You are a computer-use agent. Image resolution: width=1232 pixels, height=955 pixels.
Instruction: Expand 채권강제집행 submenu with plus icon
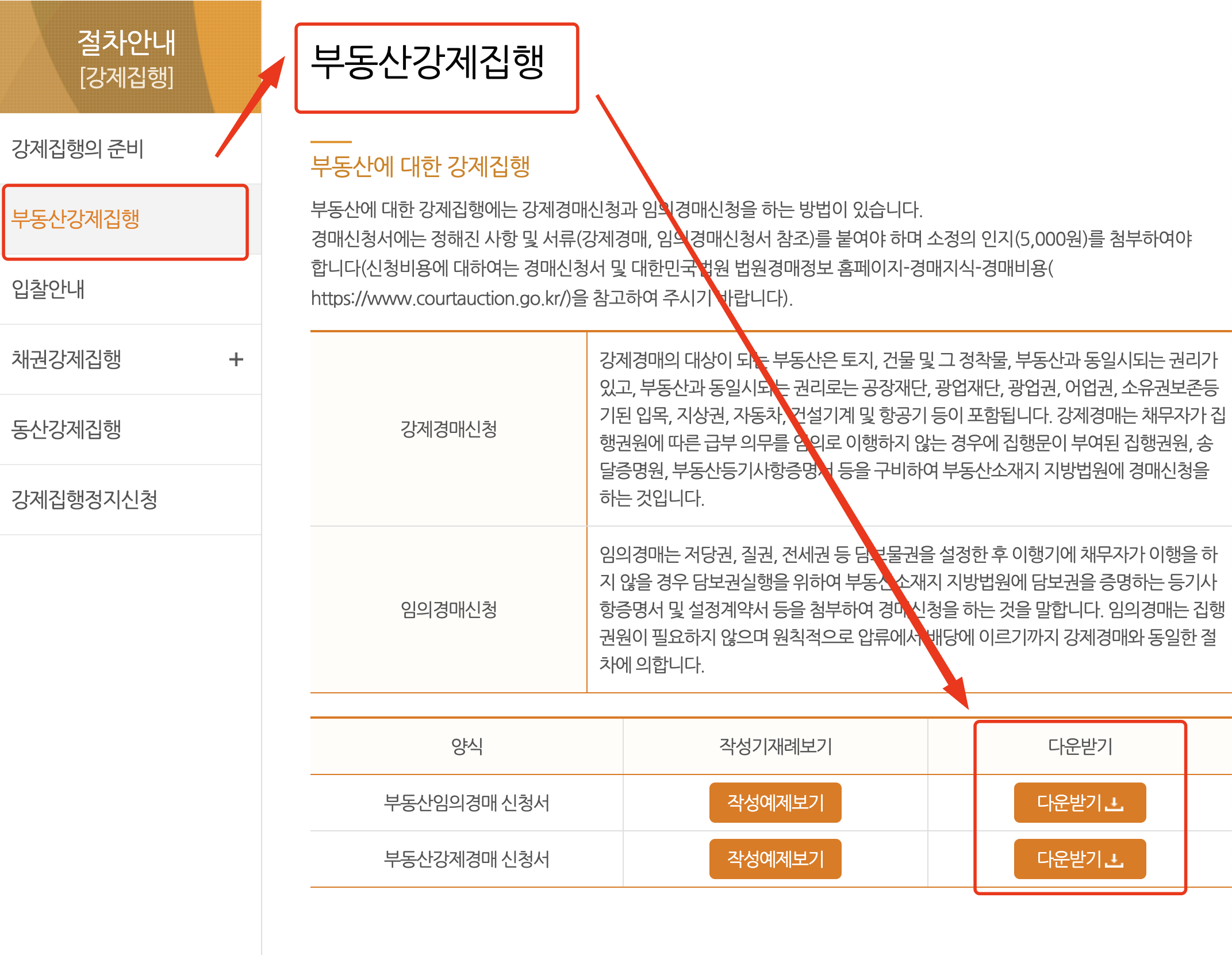(236, 359)
